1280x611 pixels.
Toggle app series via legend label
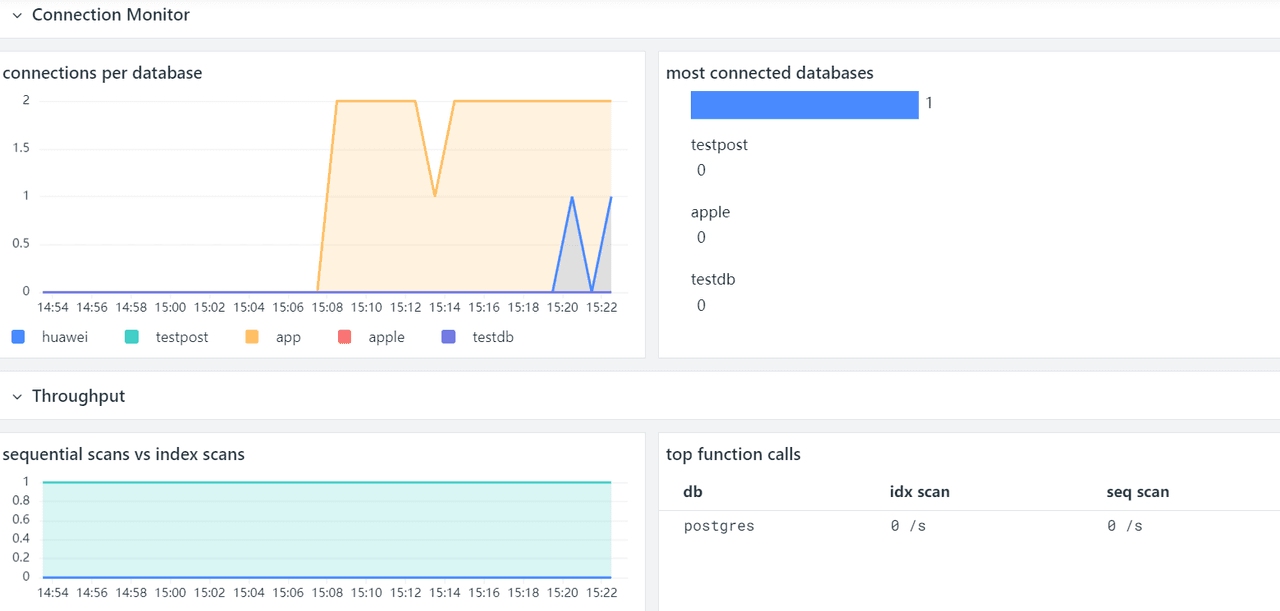tap(288, 338)
